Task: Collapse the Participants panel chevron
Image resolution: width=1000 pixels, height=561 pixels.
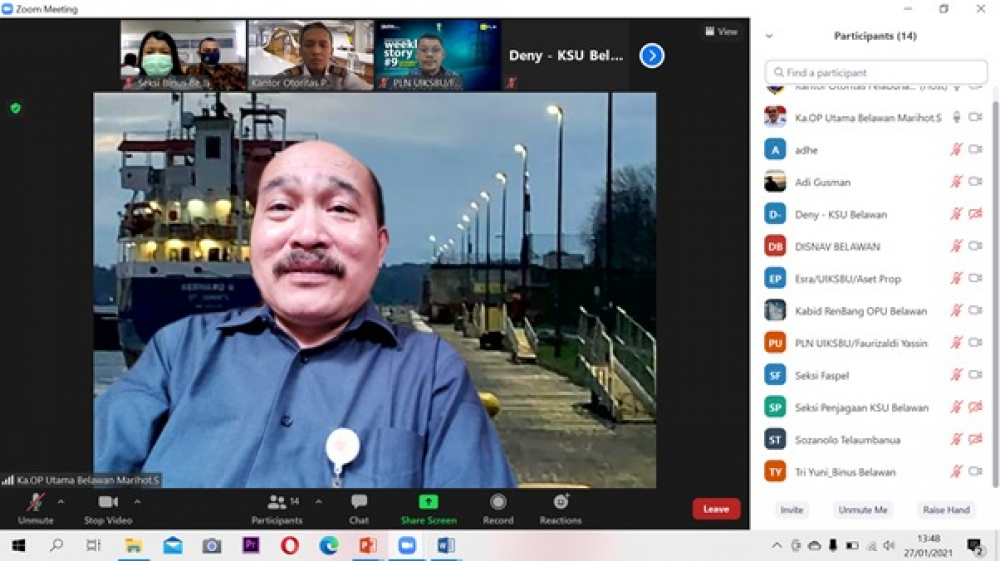Action: (x=769, y=36)
